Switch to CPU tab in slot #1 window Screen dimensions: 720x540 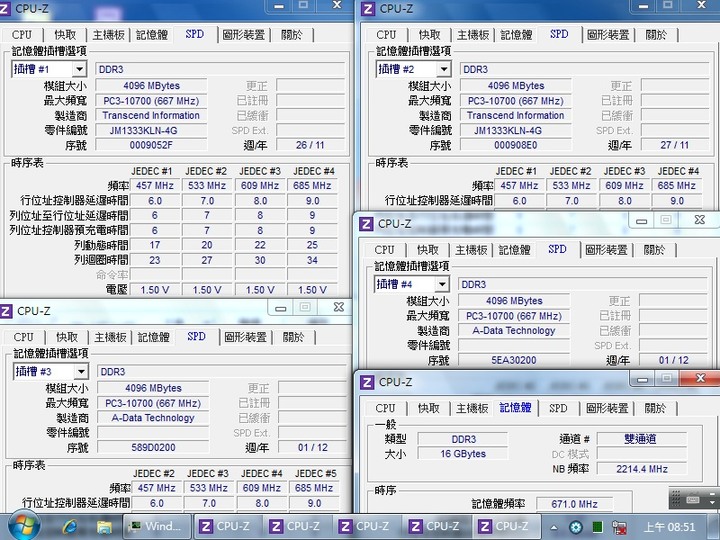tap(22, 35)
